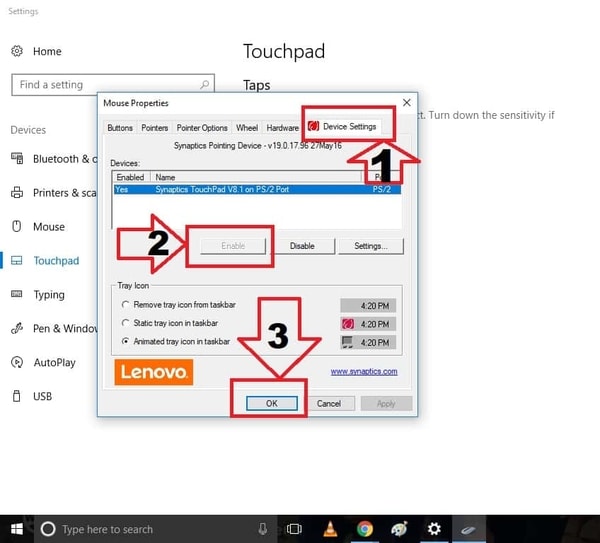Click the red Synaptics icon on Device Settings tab
This screenshot has height=543, width=600.
tap(313, 126)
